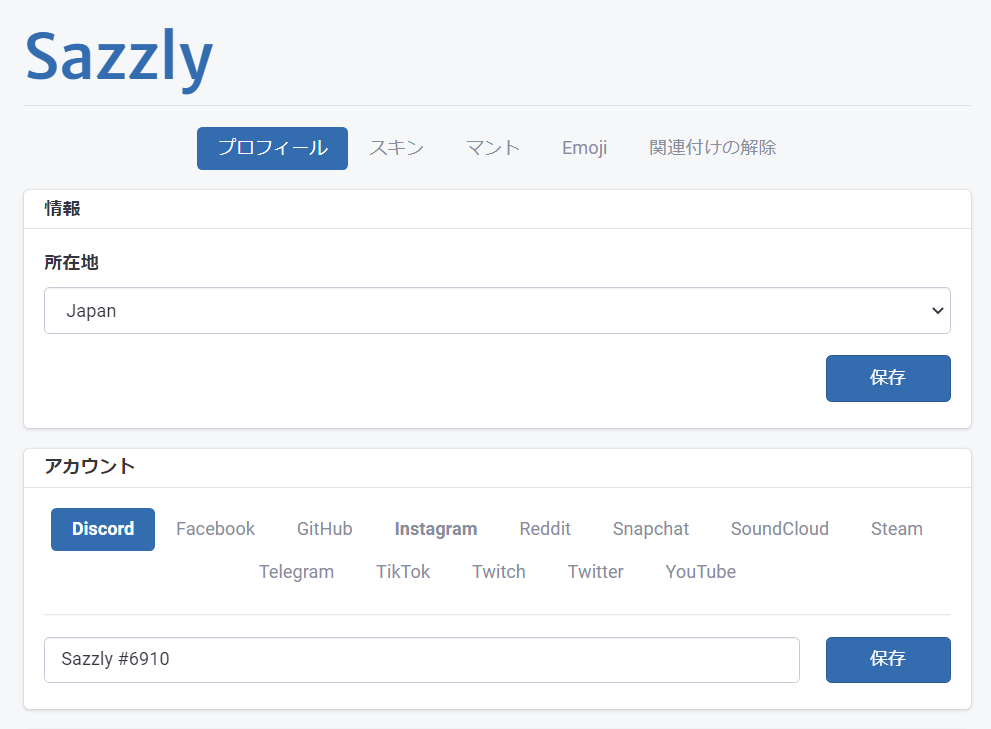Select the YouTube account tab
The image size is (991, 729).
[x=701, y=572]
